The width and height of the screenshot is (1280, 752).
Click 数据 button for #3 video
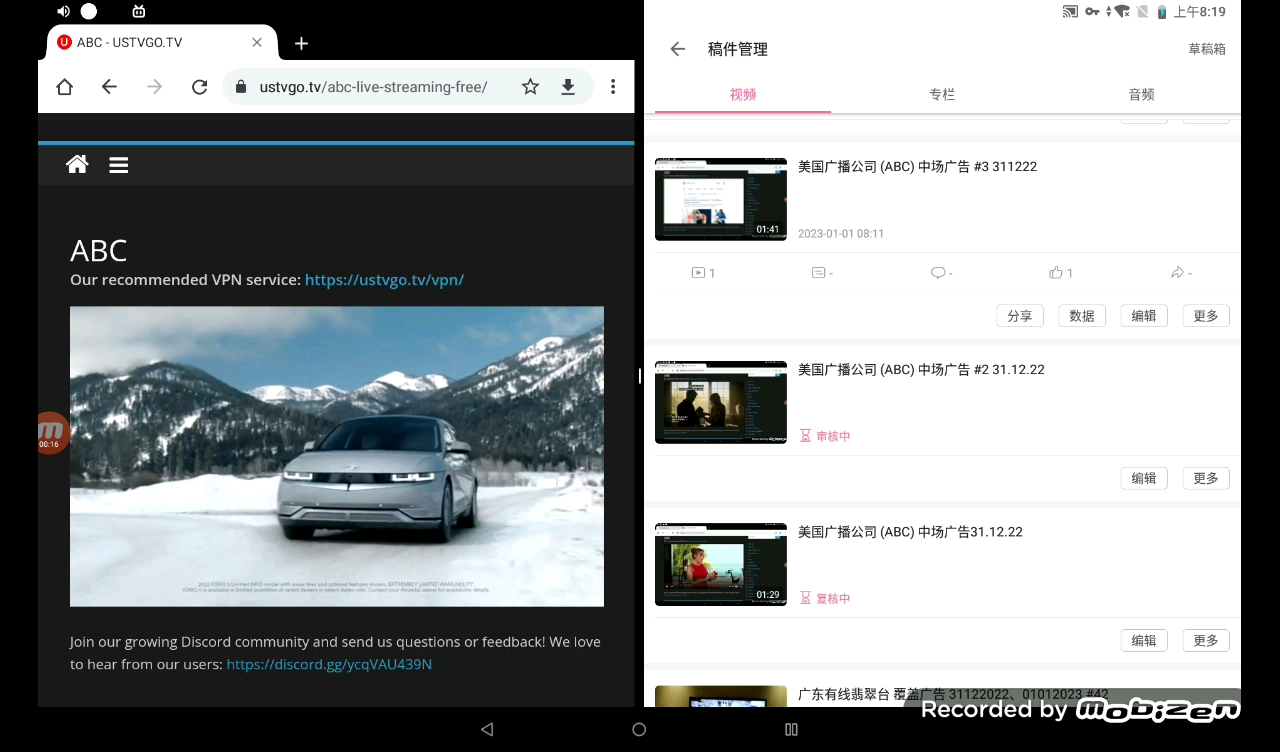coord(1082,316)
